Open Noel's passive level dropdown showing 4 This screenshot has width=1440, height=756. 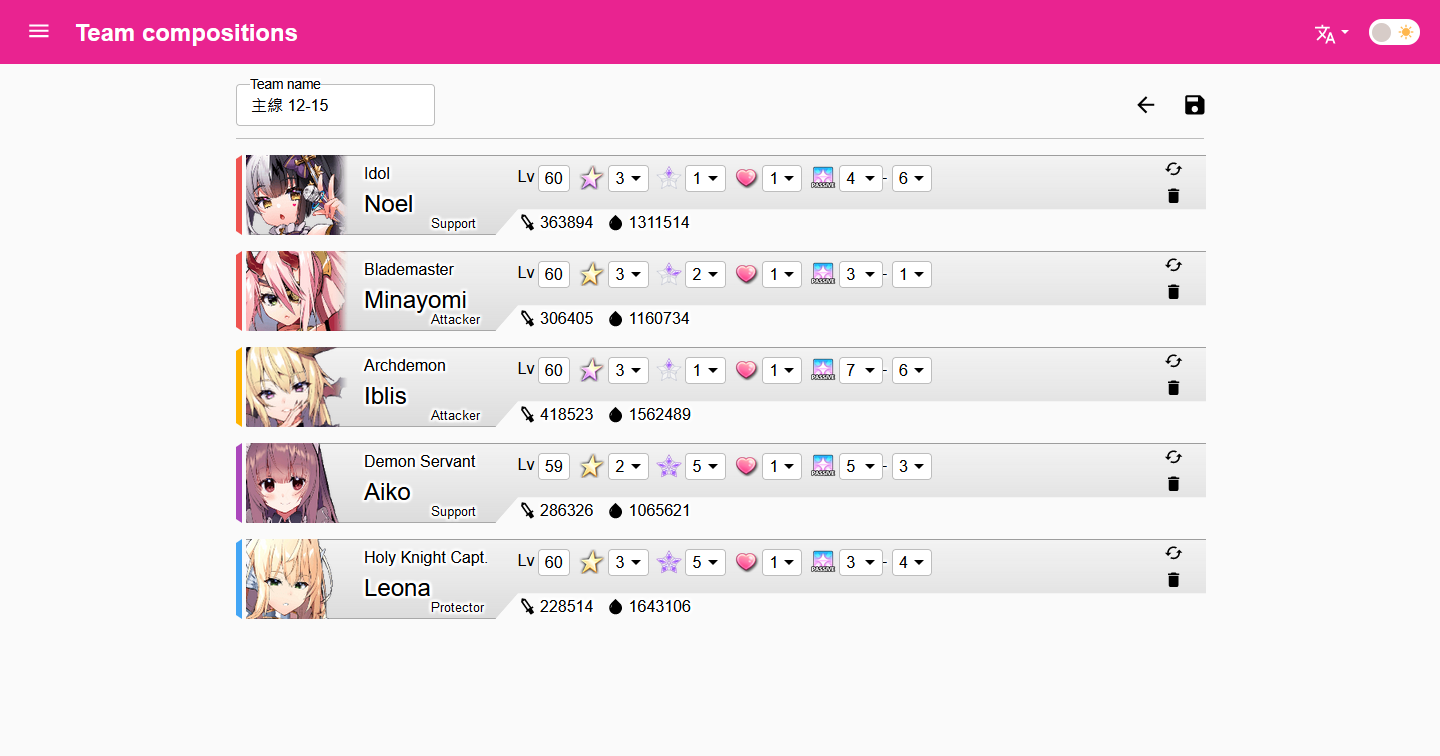[860, 178]
